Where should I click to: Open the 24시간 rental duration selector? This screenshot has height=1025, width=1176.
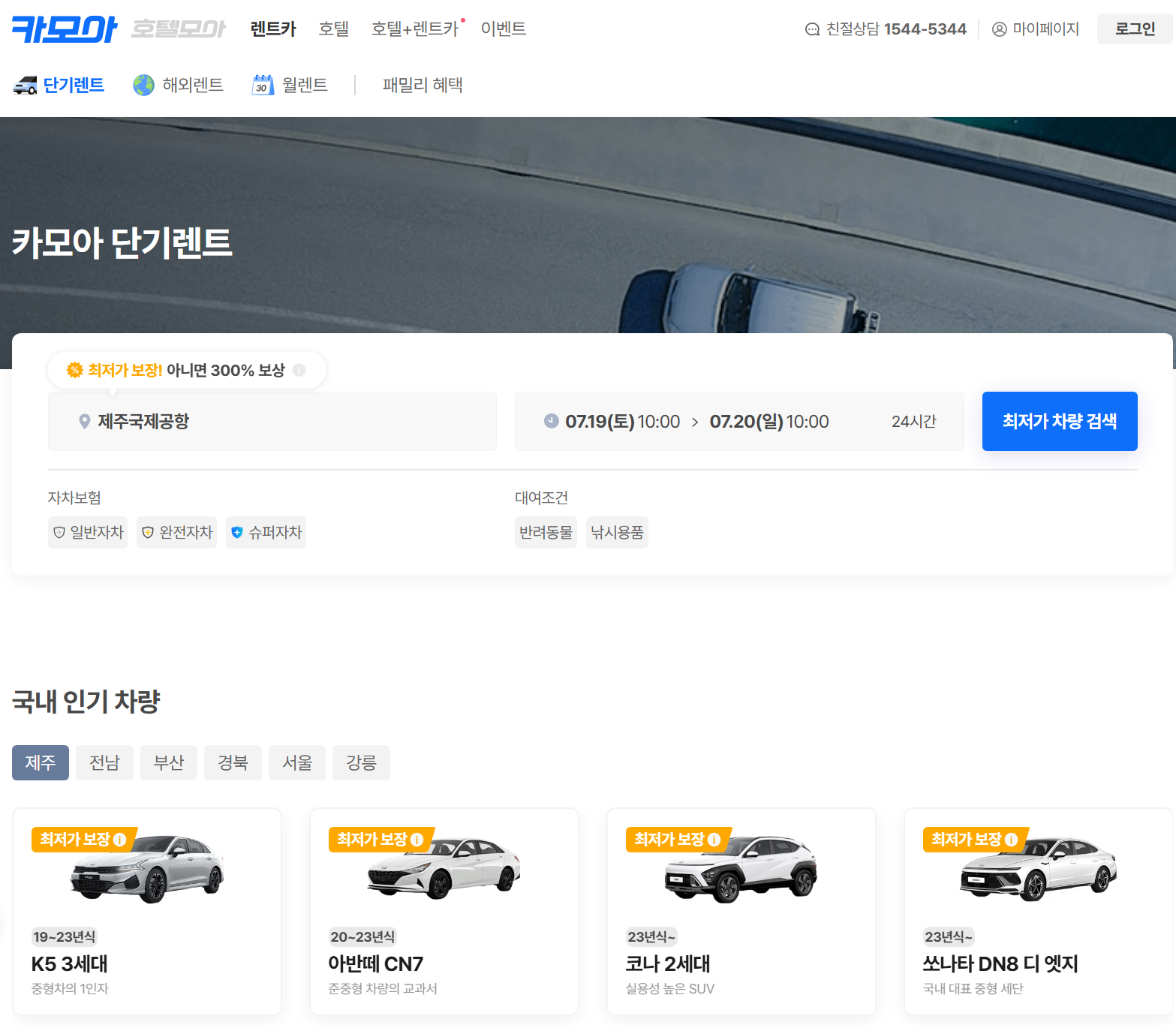point(913,421)
